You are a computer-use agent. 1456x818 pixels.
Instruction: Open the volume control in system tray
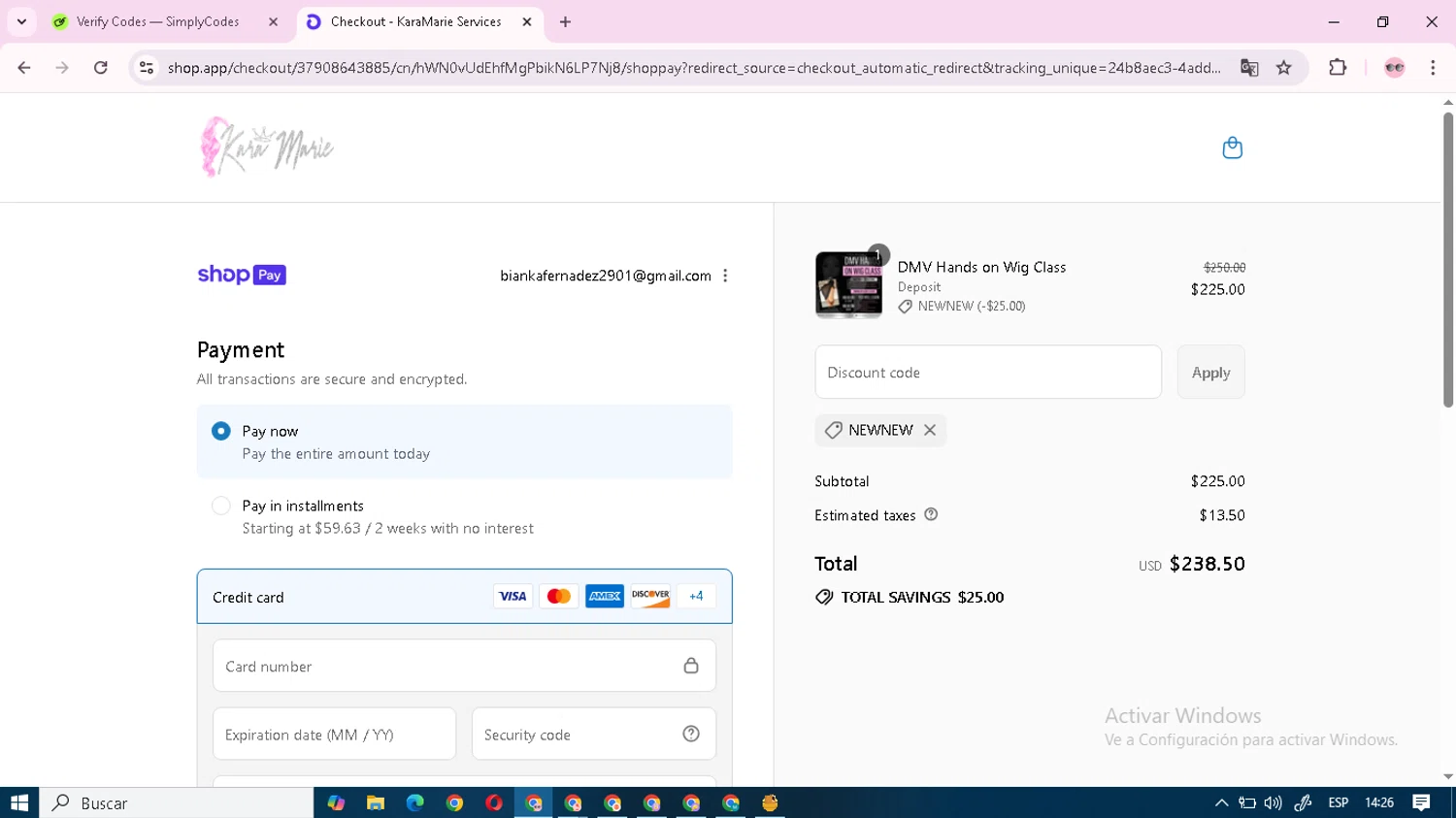(1273, 802)
